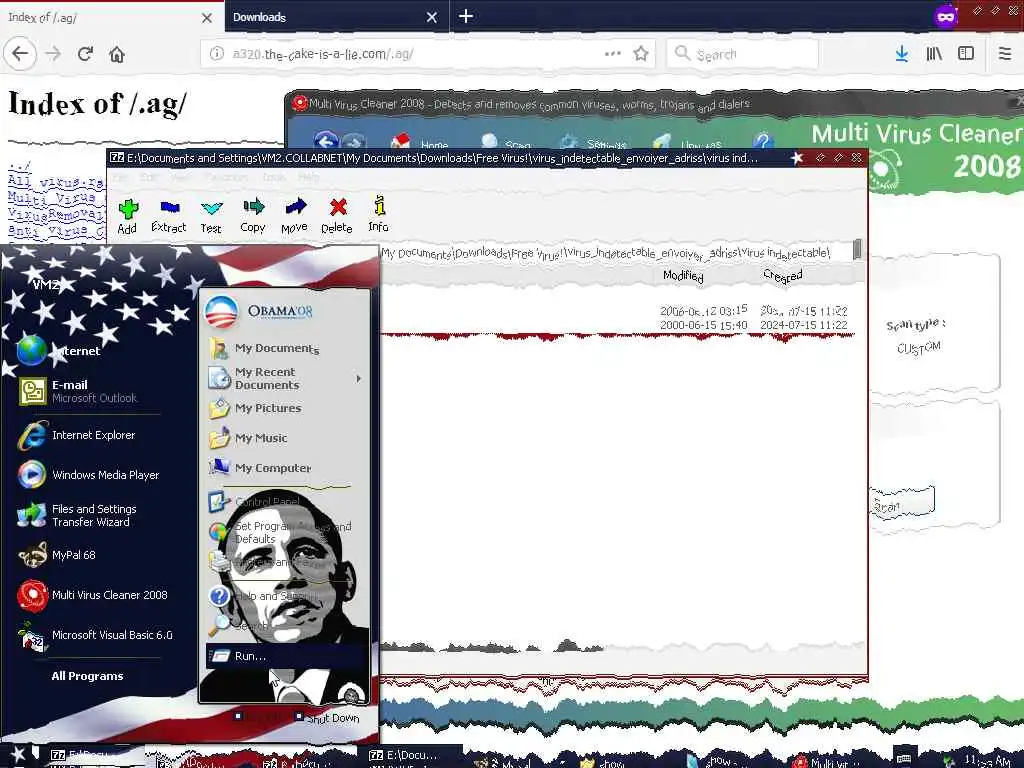
Task: Go to the browser home page
Action: coord(117,54)
